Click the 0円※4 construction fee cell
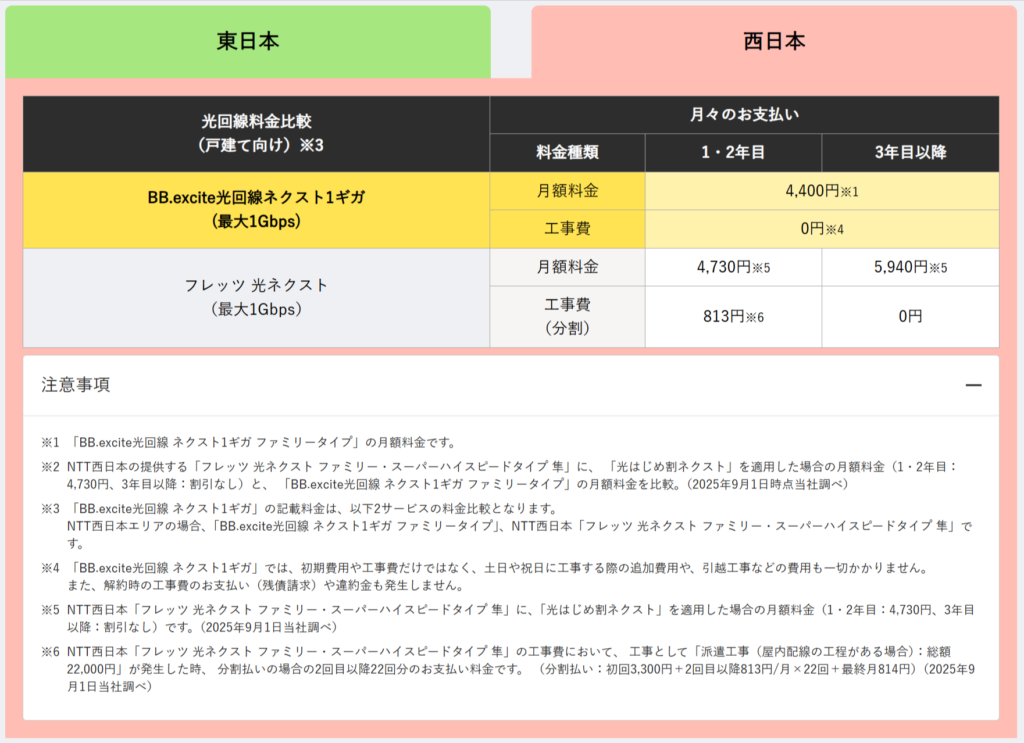This screenshot has width=1024, height=743. tap(821, 229)
